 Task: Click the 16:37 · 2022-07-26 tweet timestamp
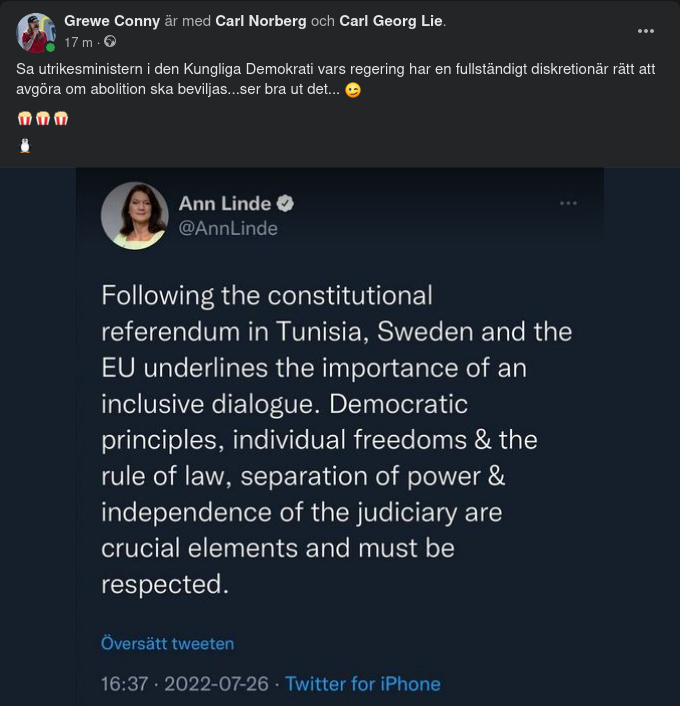point(185,684)
